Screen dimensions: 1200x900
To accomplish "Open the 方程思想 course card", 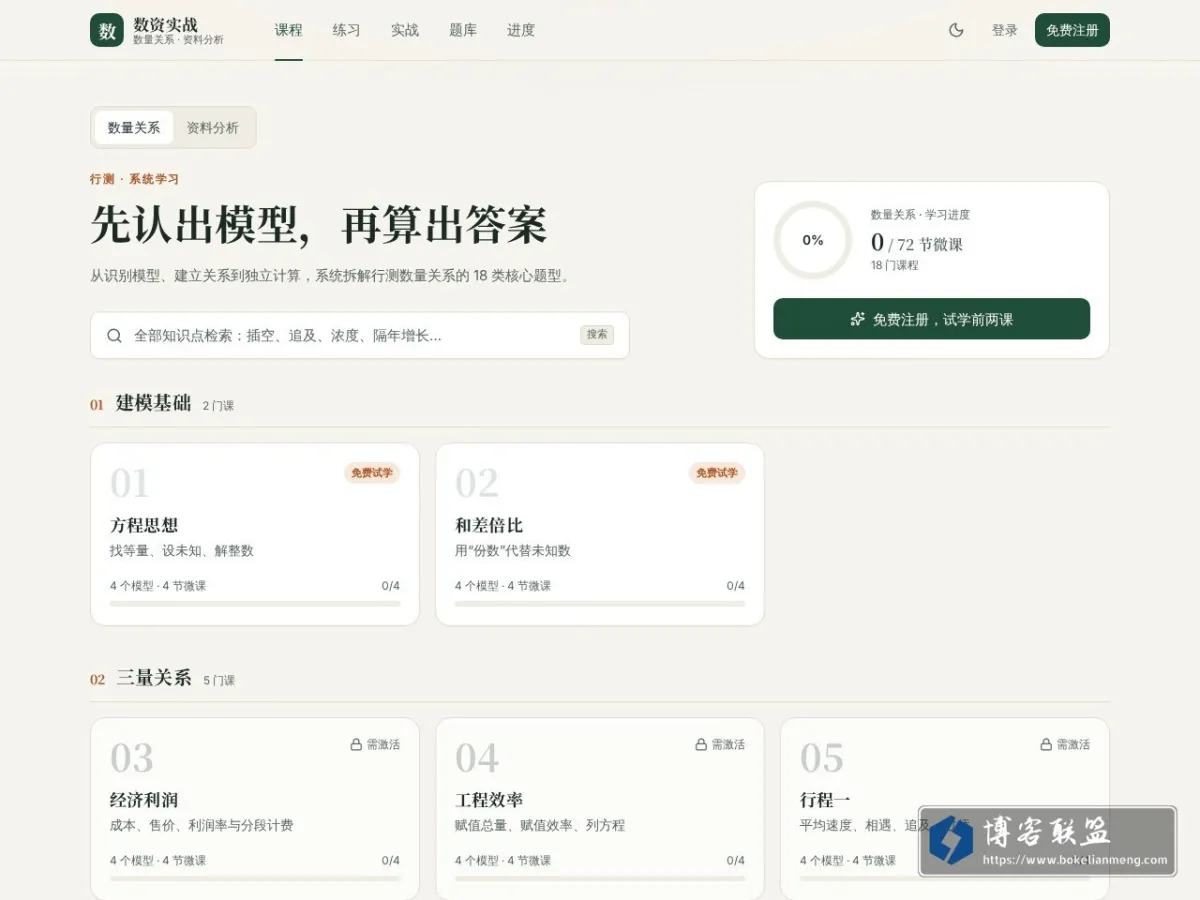I will click(x=255, y=535).
